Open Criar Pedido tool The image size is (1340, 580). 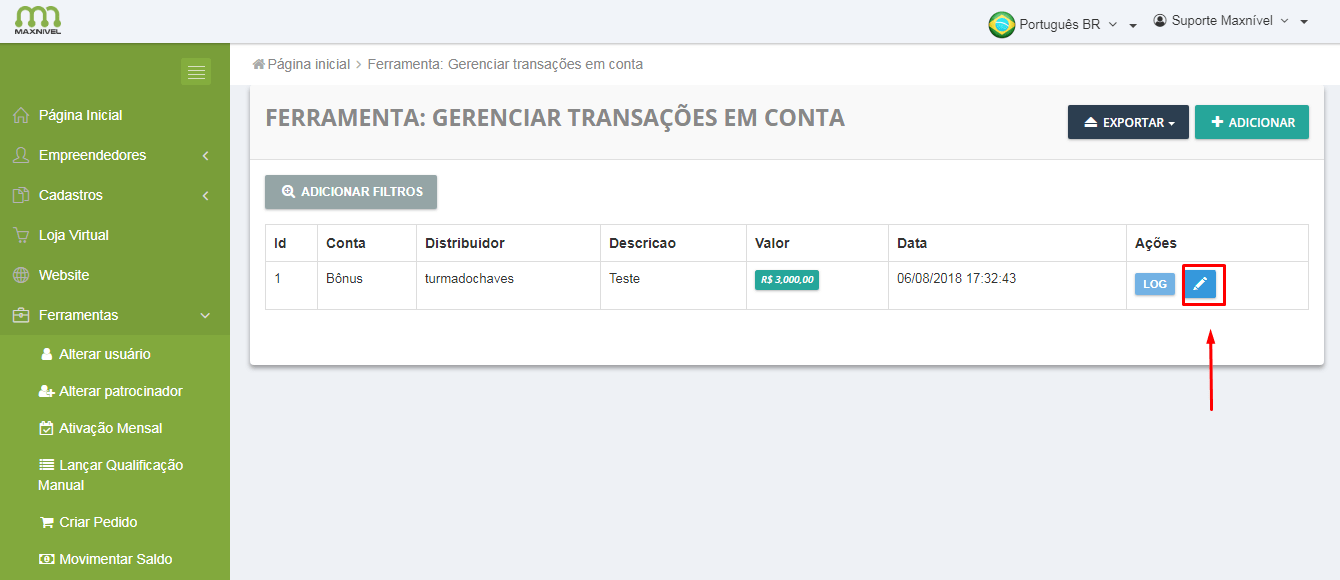coord(97,522)
